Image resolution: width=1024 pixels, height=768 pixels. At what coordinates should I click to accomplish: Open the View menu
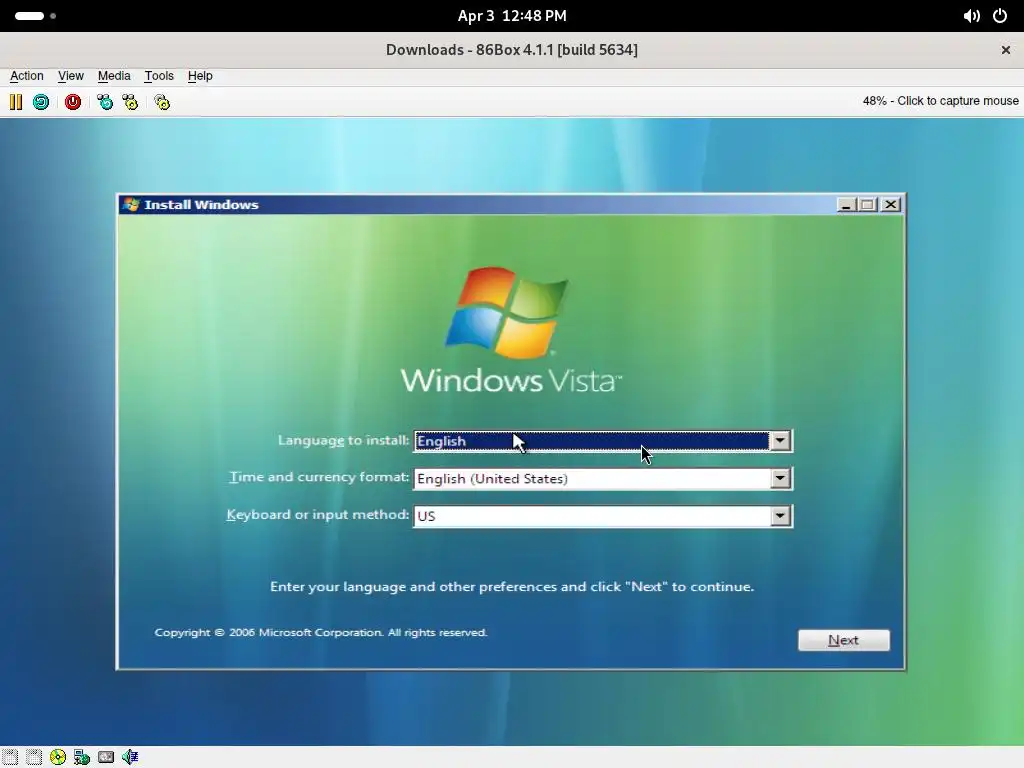click(x=71, y=76)
